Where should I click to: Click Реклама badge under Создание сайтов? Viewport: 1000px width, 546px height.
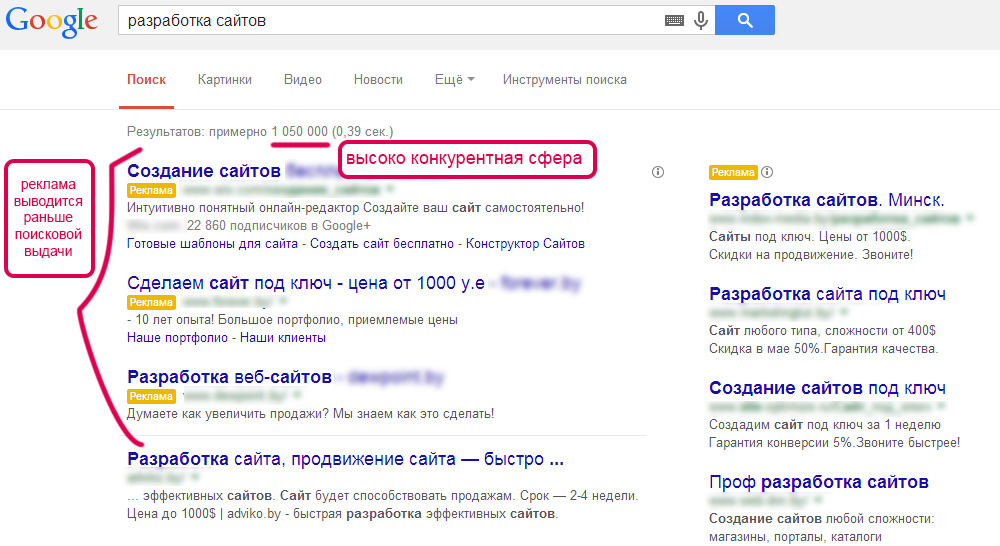[x=151, y=190]
